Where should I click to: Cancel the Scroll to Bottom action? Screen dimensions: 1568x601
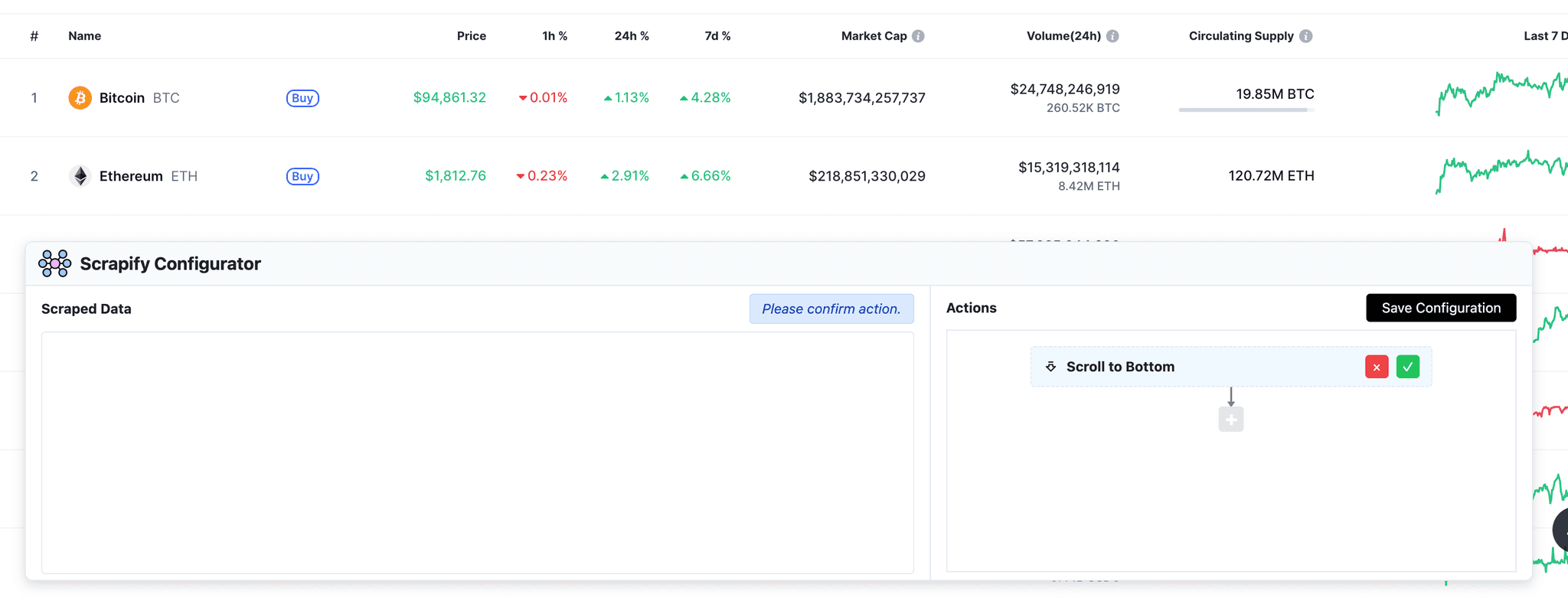click(x=1377, y=367)
